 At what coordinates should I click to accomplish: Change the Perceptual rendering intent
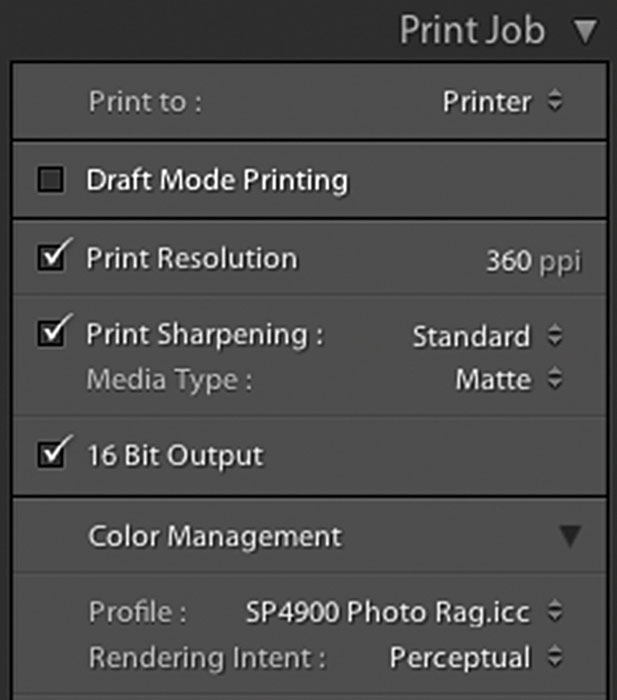pos(460,658)
